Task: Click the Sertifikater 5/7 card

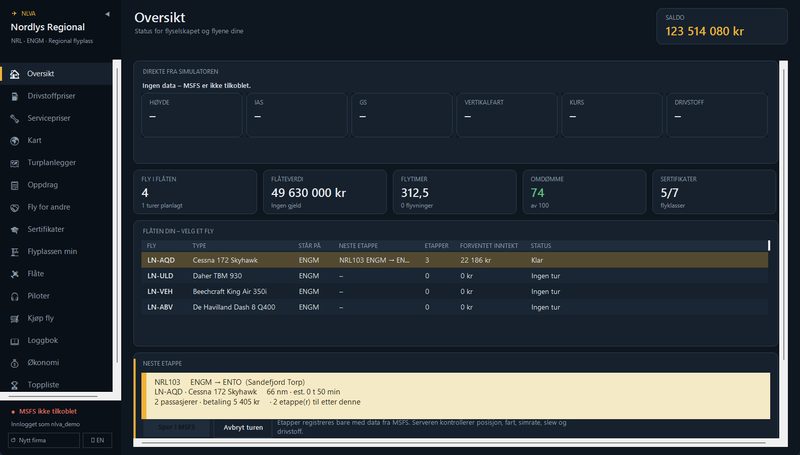Action: [x=714, y=192]
